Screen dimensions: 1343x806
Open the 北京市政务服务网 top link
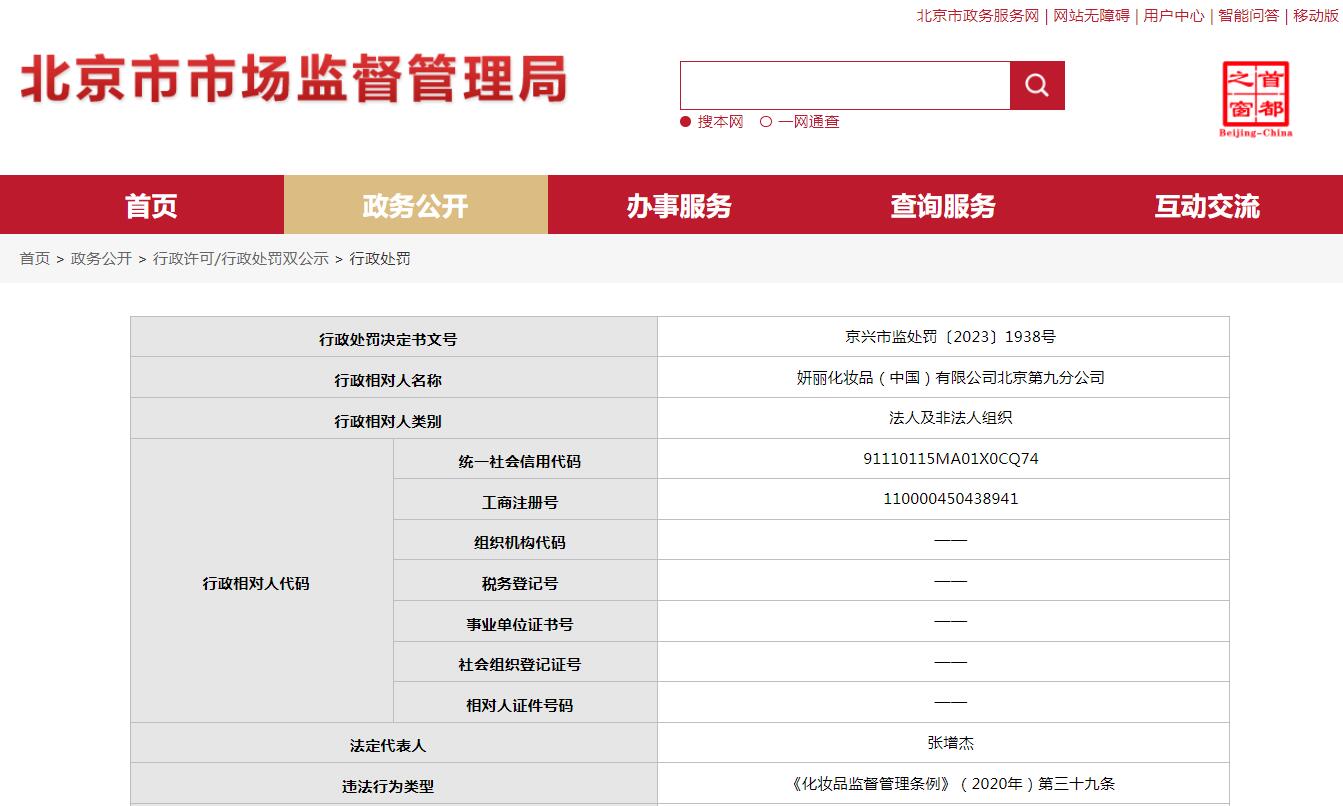[x=978, y=16]
